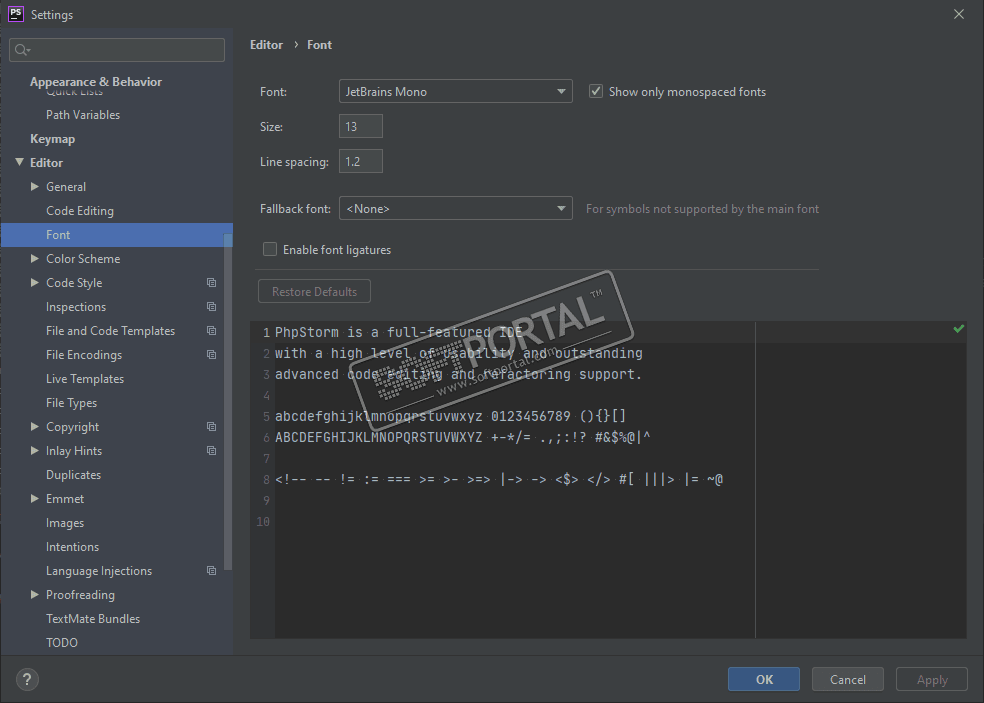Click the project-level icon beside Code Style

click(x=211, y=283)
